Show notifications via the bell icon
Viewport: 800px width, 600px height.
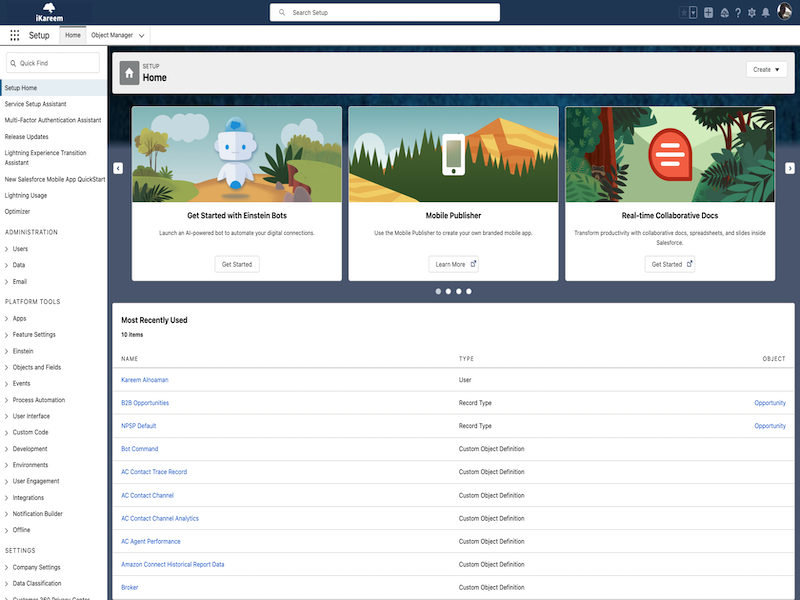(765, 13)
